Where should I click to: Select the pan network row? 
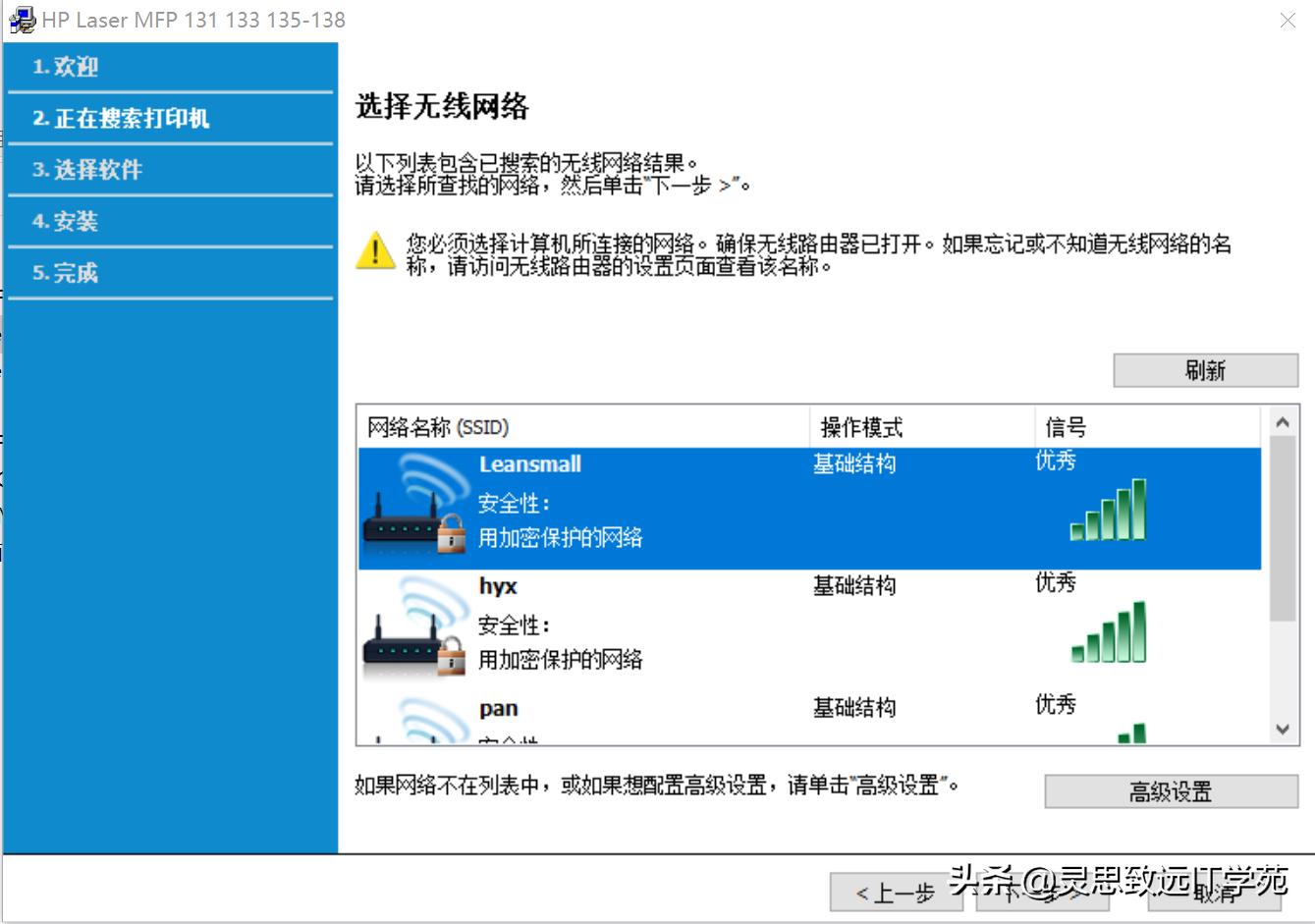[x=687, y=712]
